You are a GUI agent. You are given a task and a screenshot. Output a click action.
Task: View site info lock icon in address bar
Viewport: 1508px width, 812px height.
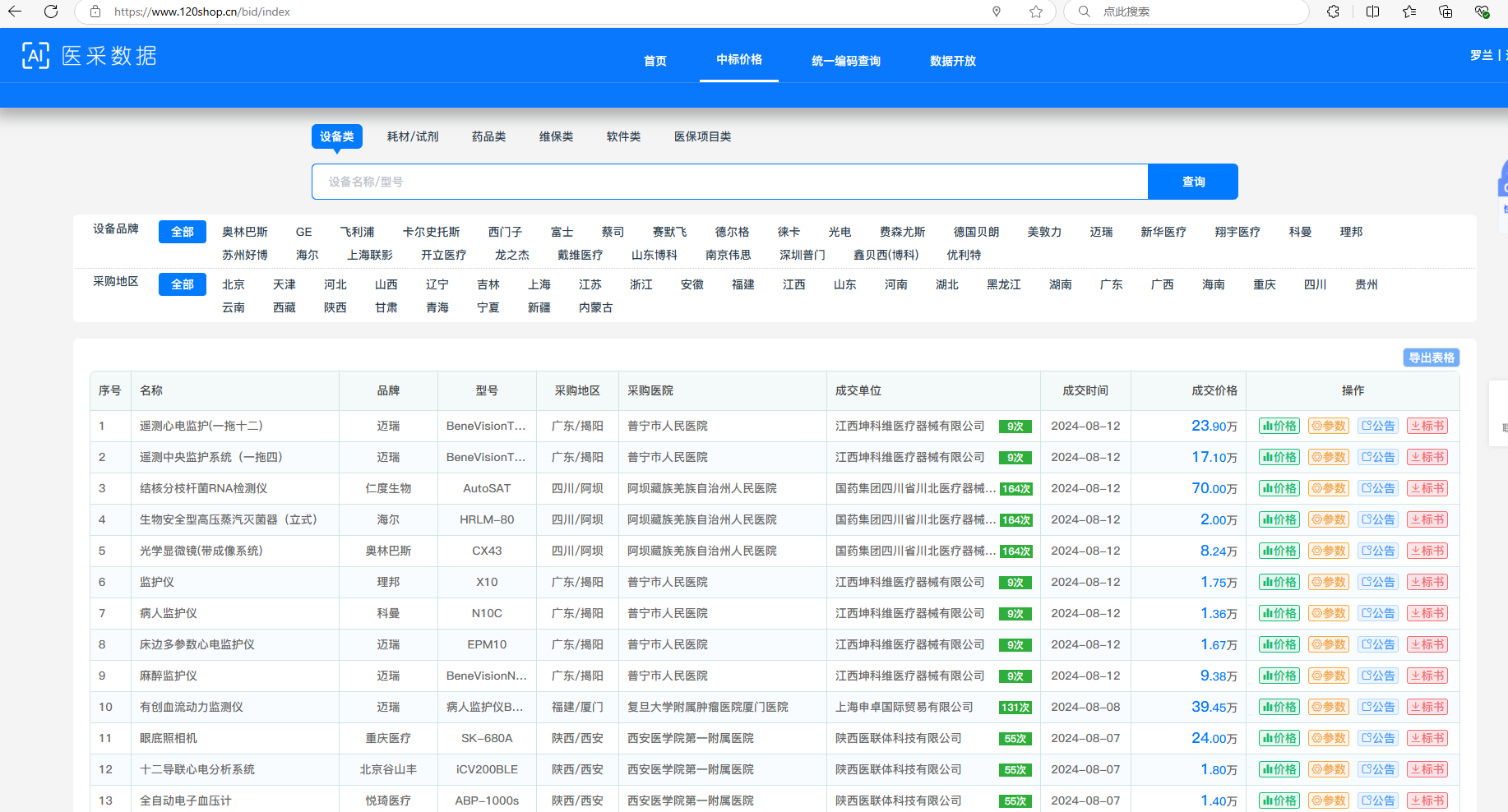pos(95,12)
